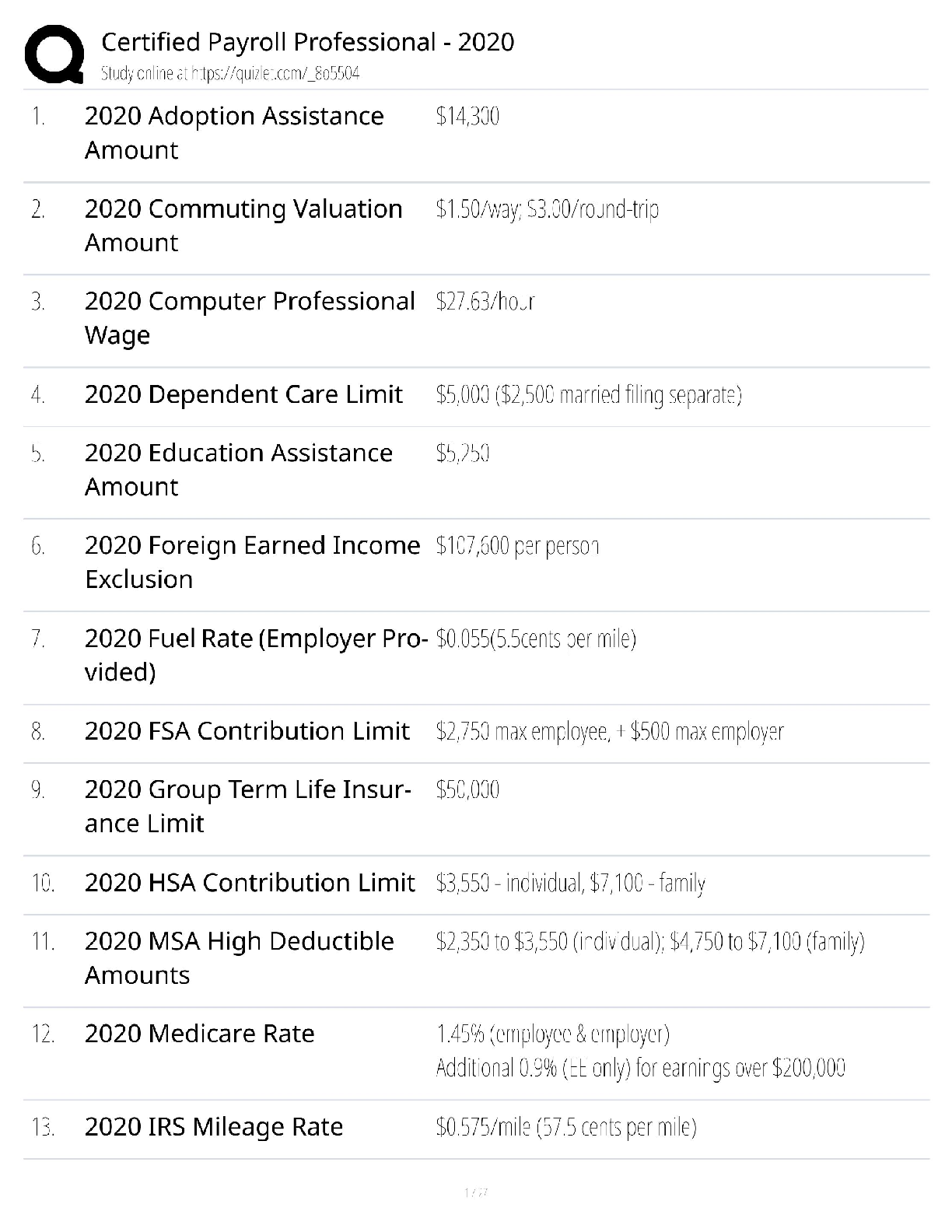Select the 2020 Dependent Care Limit term
This screenshot has width=952, height=1232.
pos(243,395)
